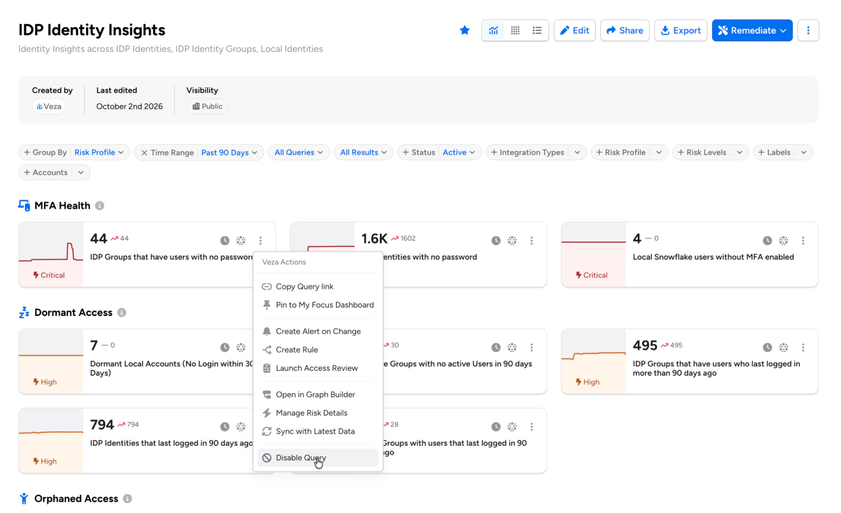Select Create Rule menu item
841x513 pixels.
tap(318, 349)
